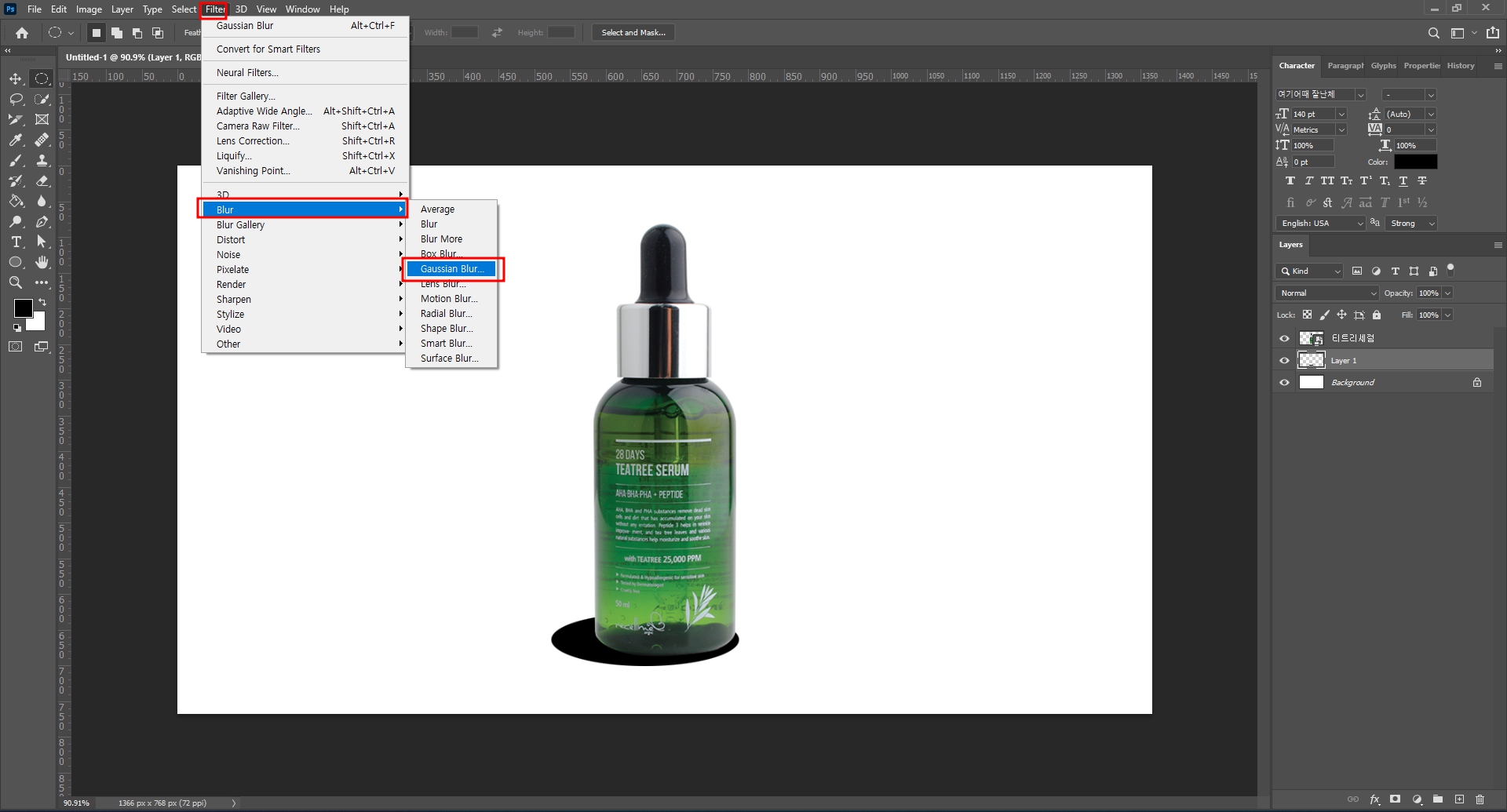Select the Clone Stamp tool
The height and width of the screenshot is (812, 1507).
[x=42, y=160]
